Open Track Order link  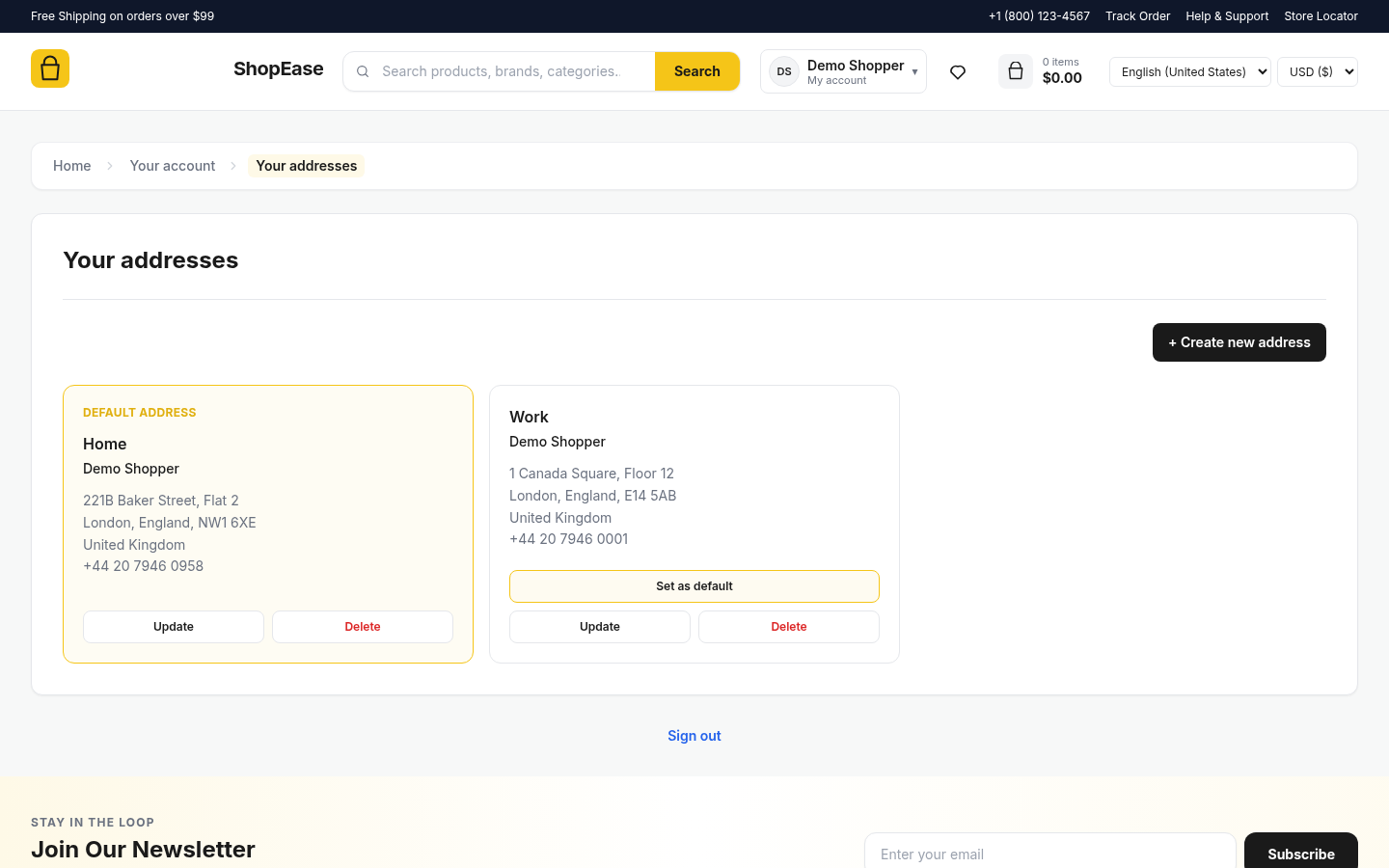1137,16
